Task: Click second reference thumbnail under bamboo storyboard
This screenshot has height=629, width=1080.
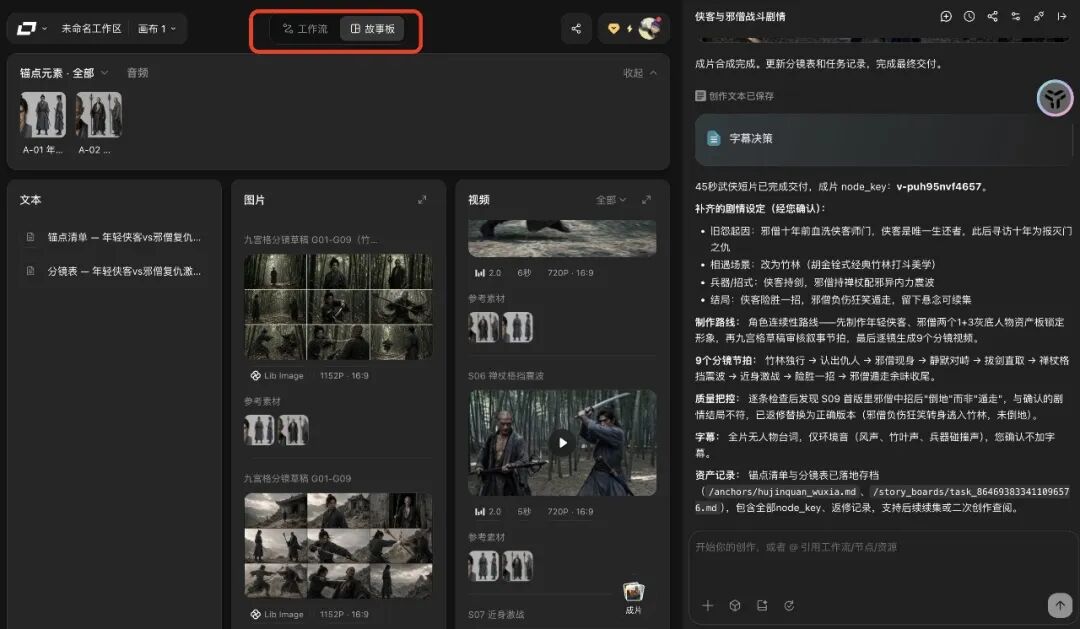Action: click(x=293, y=430)
